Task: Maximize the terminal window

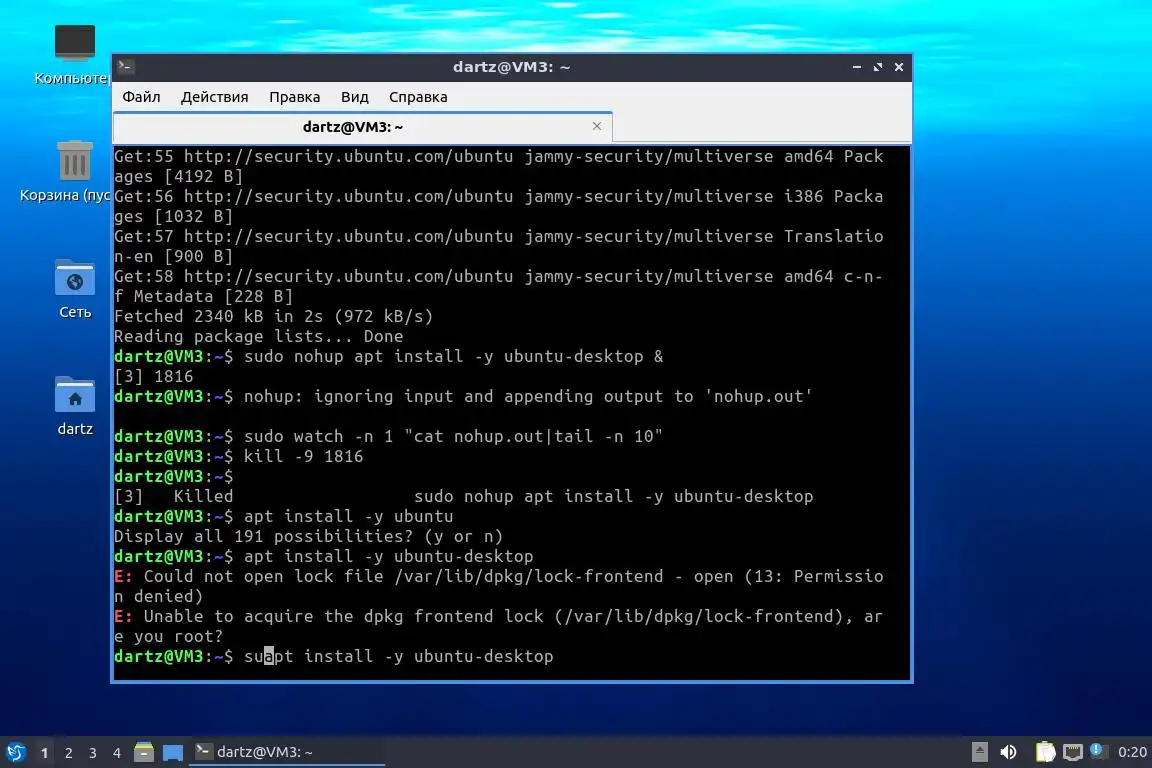Action: coord(878,67)
